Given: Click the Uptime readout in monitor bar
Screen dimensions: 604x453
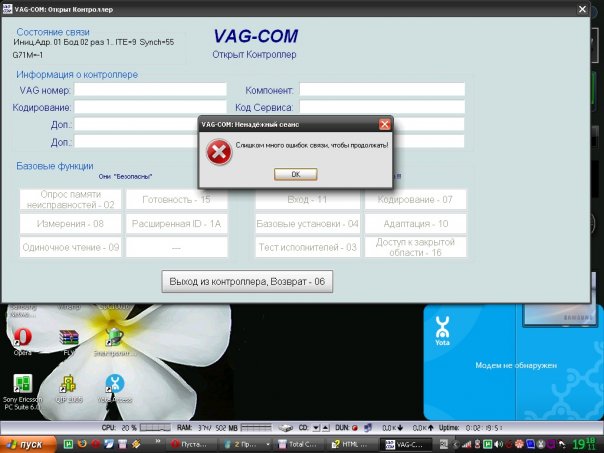Looking at the screenshot, I should tap(470, 428).
